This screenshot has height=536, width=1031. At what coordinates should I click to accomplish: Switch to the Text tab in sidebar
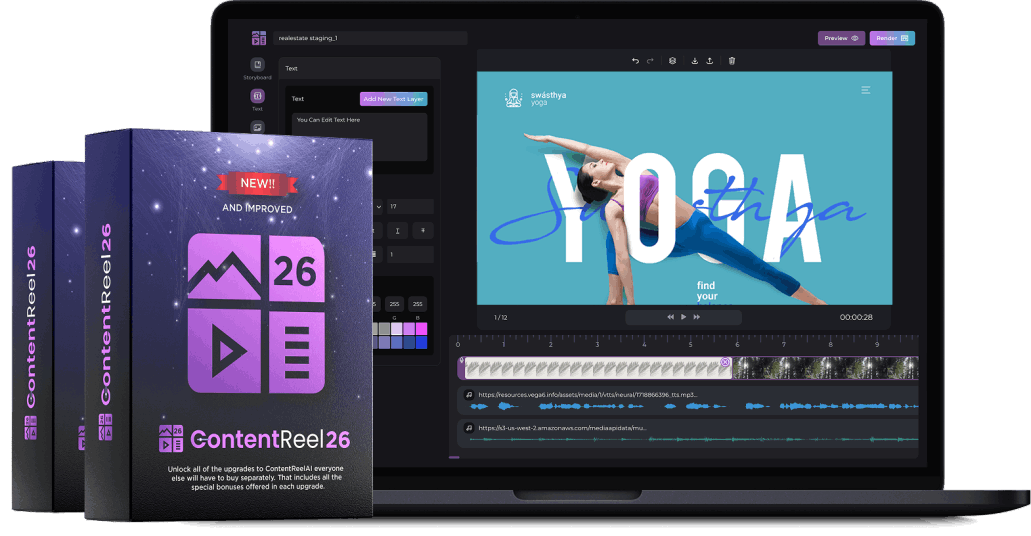pyautogui.click(x=257, y=98)
